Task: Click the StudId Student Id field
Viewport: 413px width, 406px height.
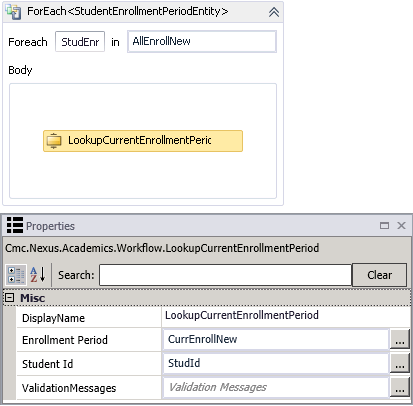Action: point(276,363)
